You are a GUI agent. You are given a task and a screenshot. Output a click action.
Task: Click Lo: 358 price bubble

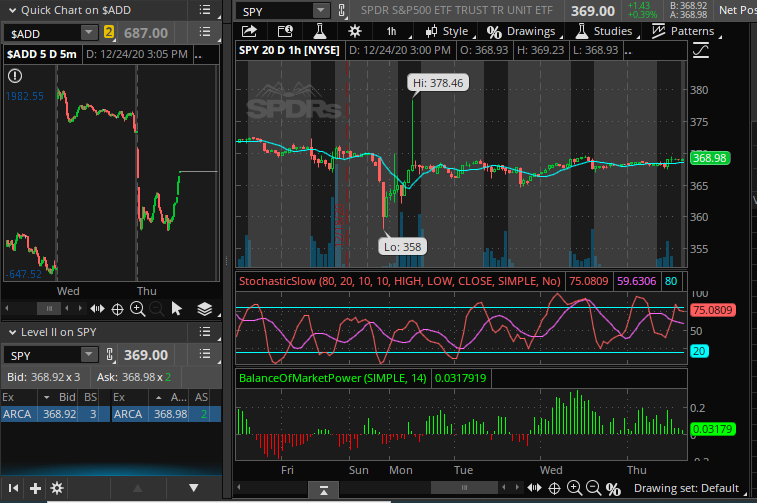pos(402,247)
